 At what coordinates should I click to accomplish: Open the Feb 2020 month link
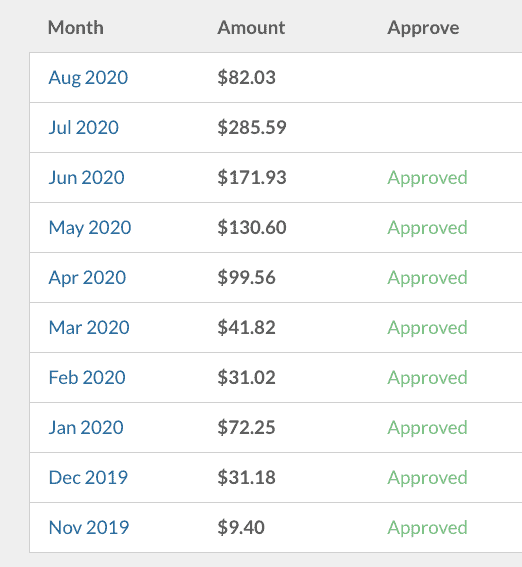pyautogui.click(x=87, y=378)
